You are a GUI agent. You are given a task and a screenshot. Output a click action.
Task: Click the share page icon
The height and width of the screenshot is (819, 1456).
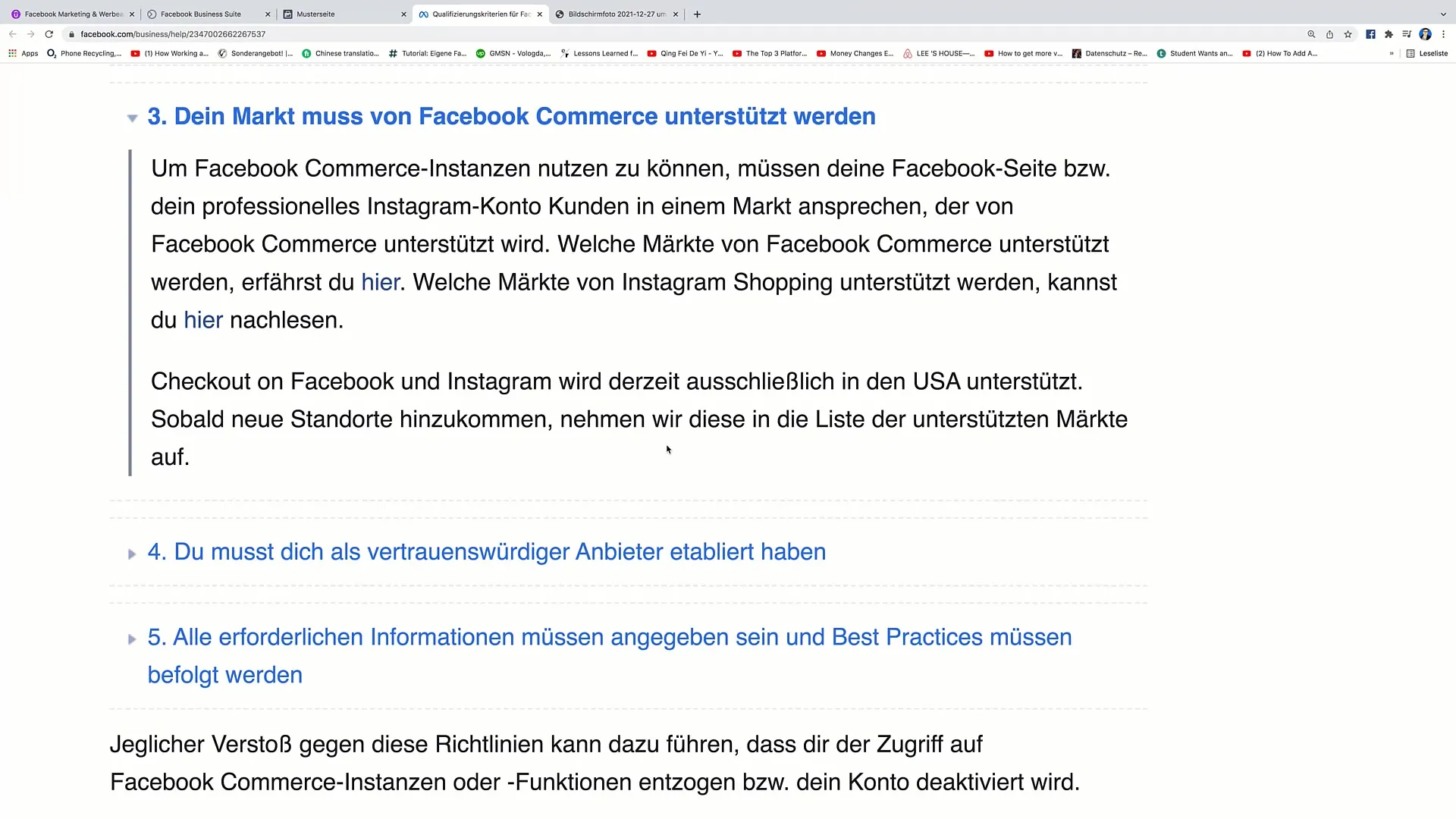coord(1329,34)
